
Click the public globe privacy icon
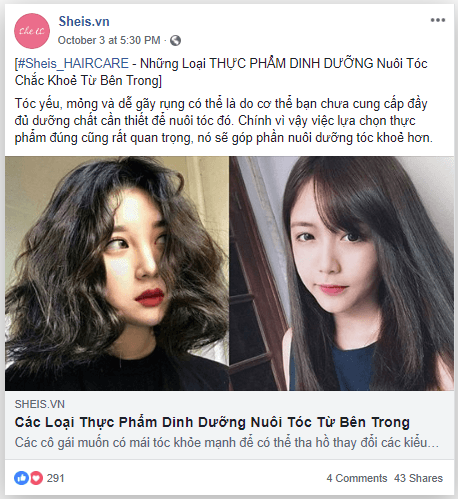point(175,41)
